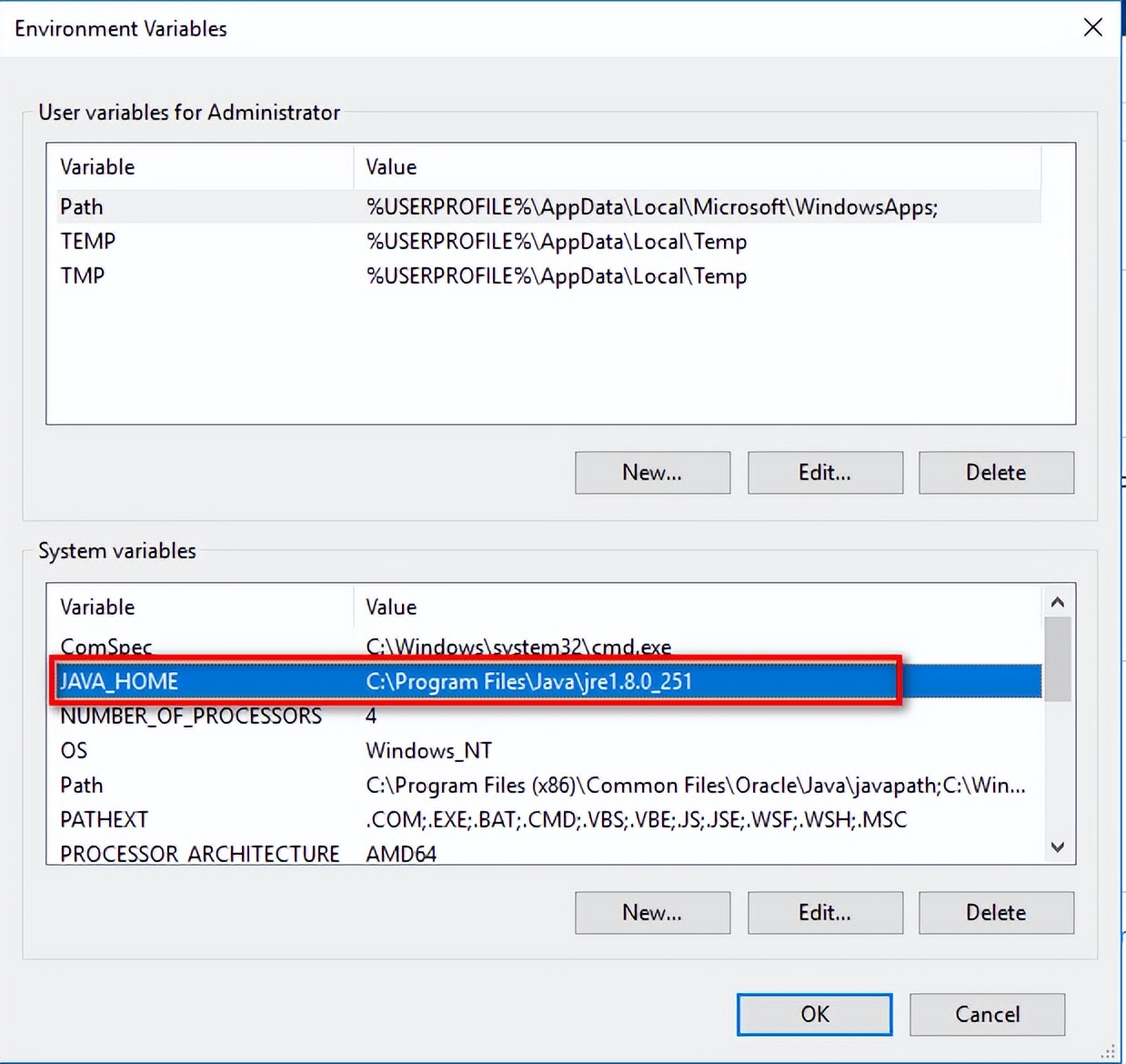Select the PROCESSOR_ARCHITECTURE variable row
The image size is (1126, 1064).
(x=548, y=852)
